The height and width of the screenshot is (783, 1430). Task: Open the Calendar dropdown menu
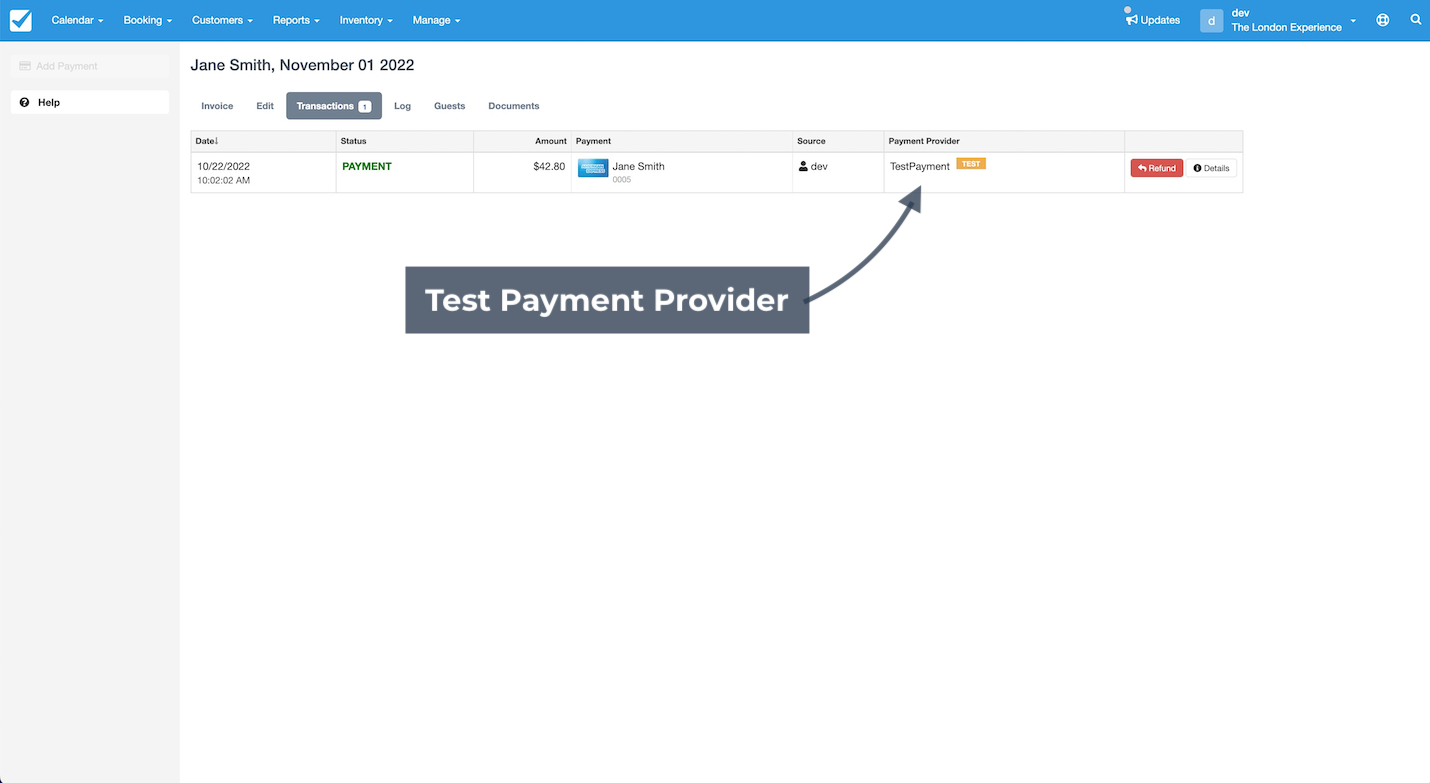pos(77,20)
